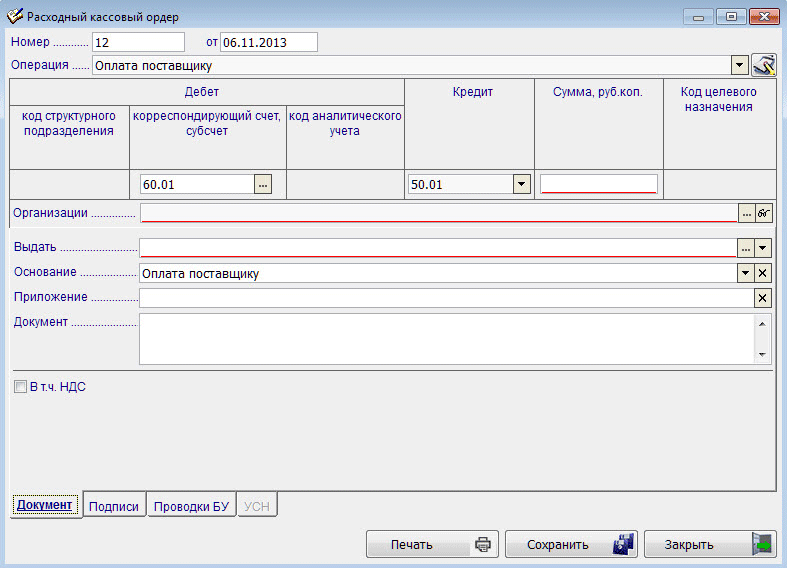The height and width of the screenshot is (568, 787).
Task: Expand the Основание dropdown arrow
Action: pyautogui.click(x=745, y=273)
